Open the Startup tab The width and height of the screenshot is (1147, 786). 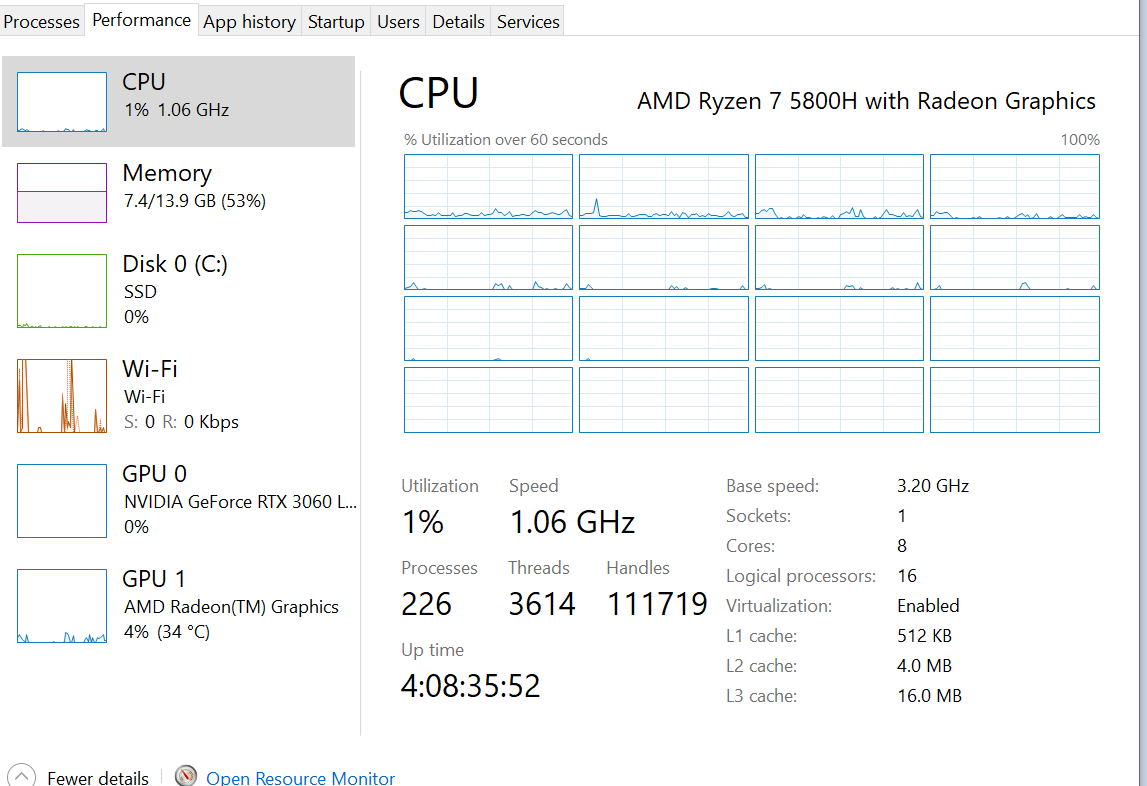[336, 21]
